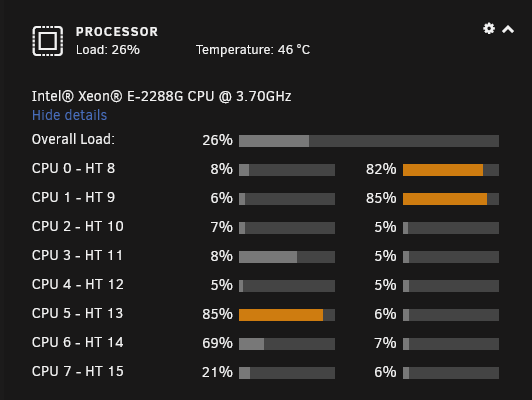Select the CPU 0 - HT 8 row label
532x400 pixels.
74,169
